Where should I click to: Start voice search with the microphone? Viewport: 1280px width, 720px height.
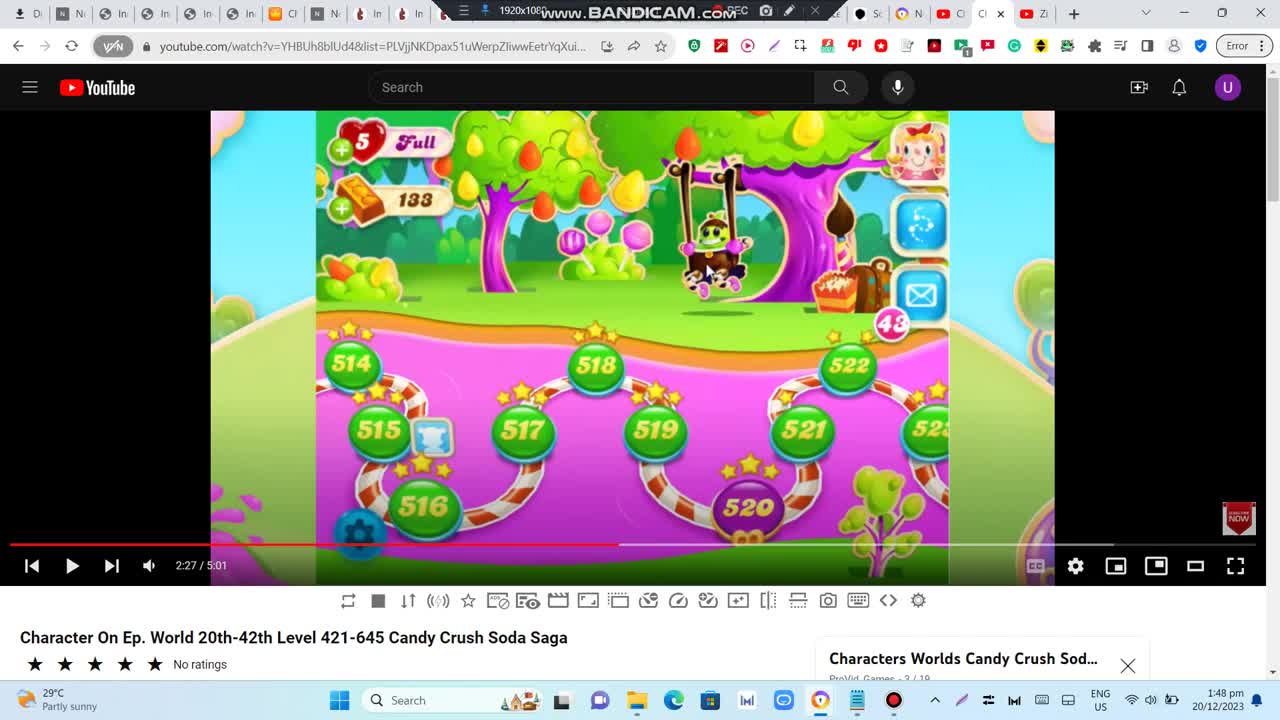[898, 87]
